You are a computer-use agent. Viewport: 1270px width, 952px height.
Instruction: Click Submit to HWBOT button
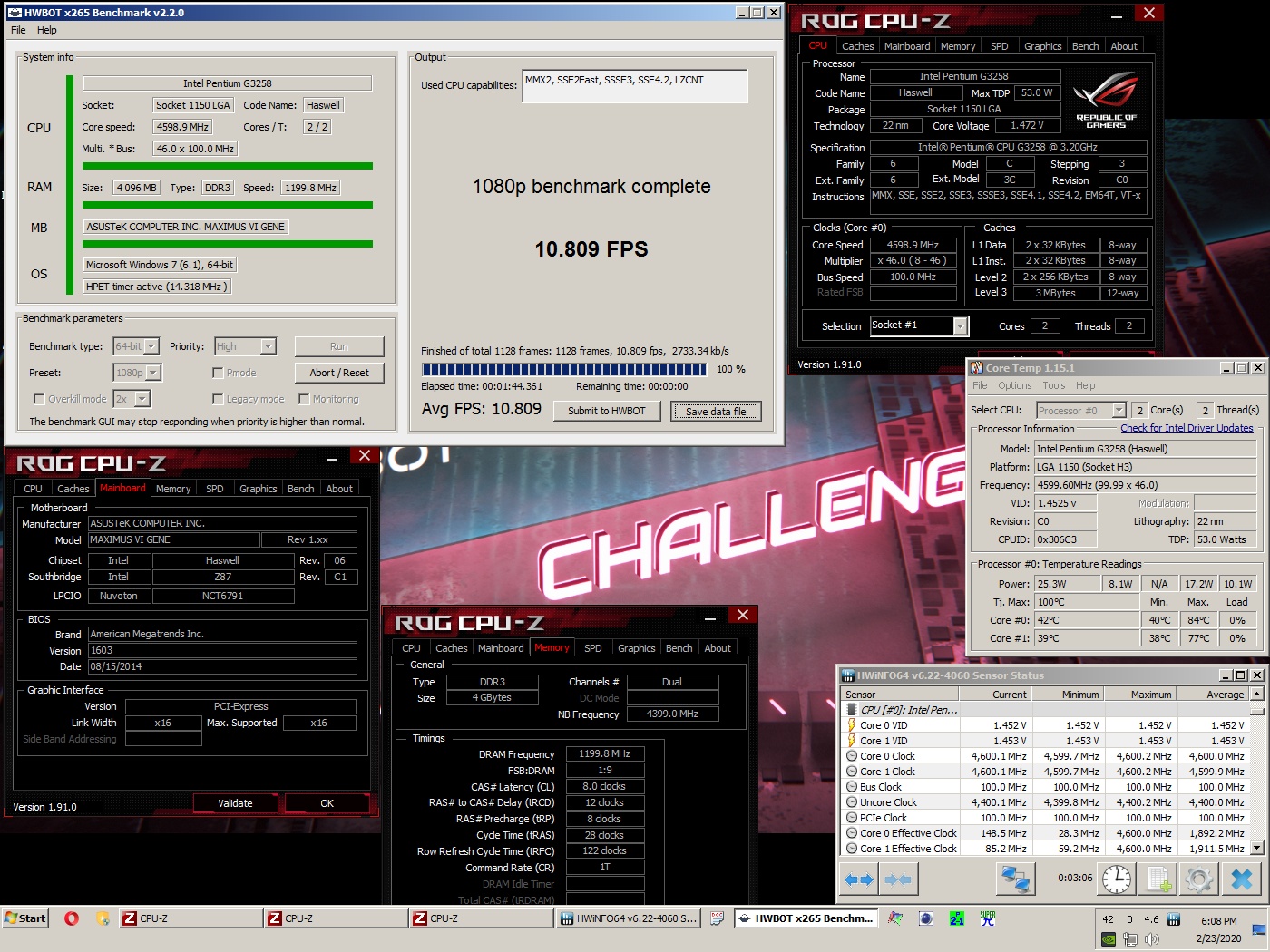click(x=607, y=411)
